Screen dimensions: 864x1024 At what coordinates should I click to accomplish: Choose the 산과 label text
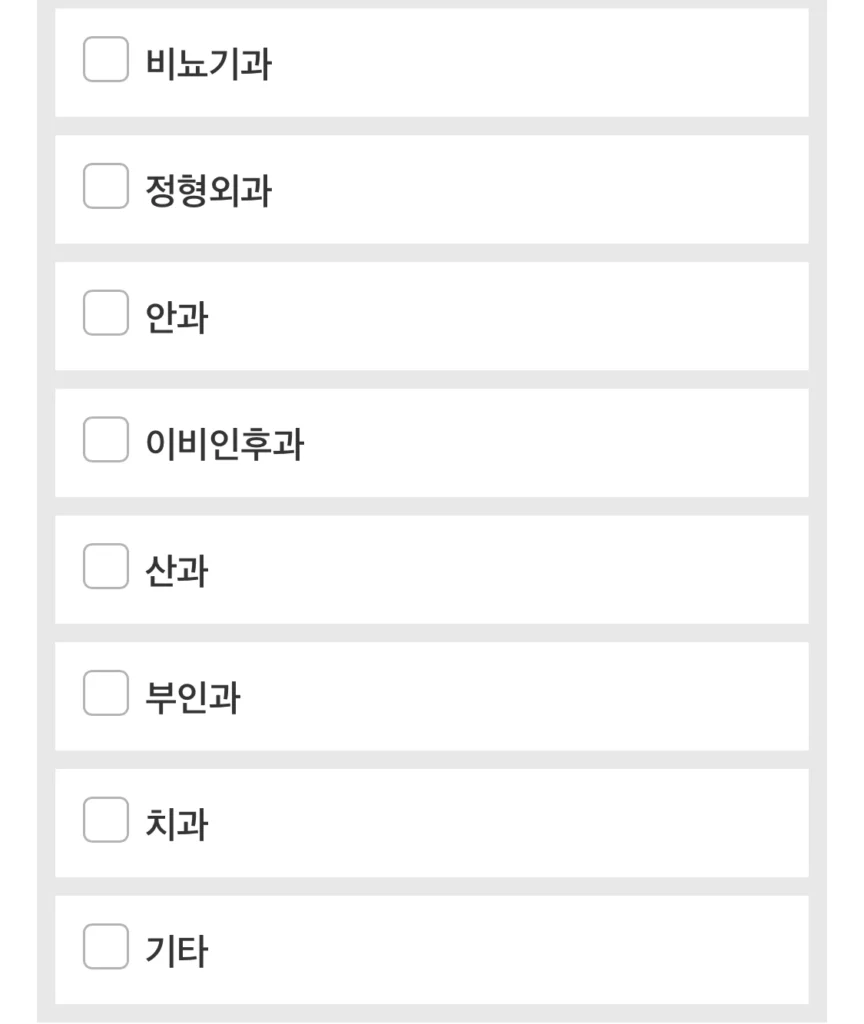[176, 571]
